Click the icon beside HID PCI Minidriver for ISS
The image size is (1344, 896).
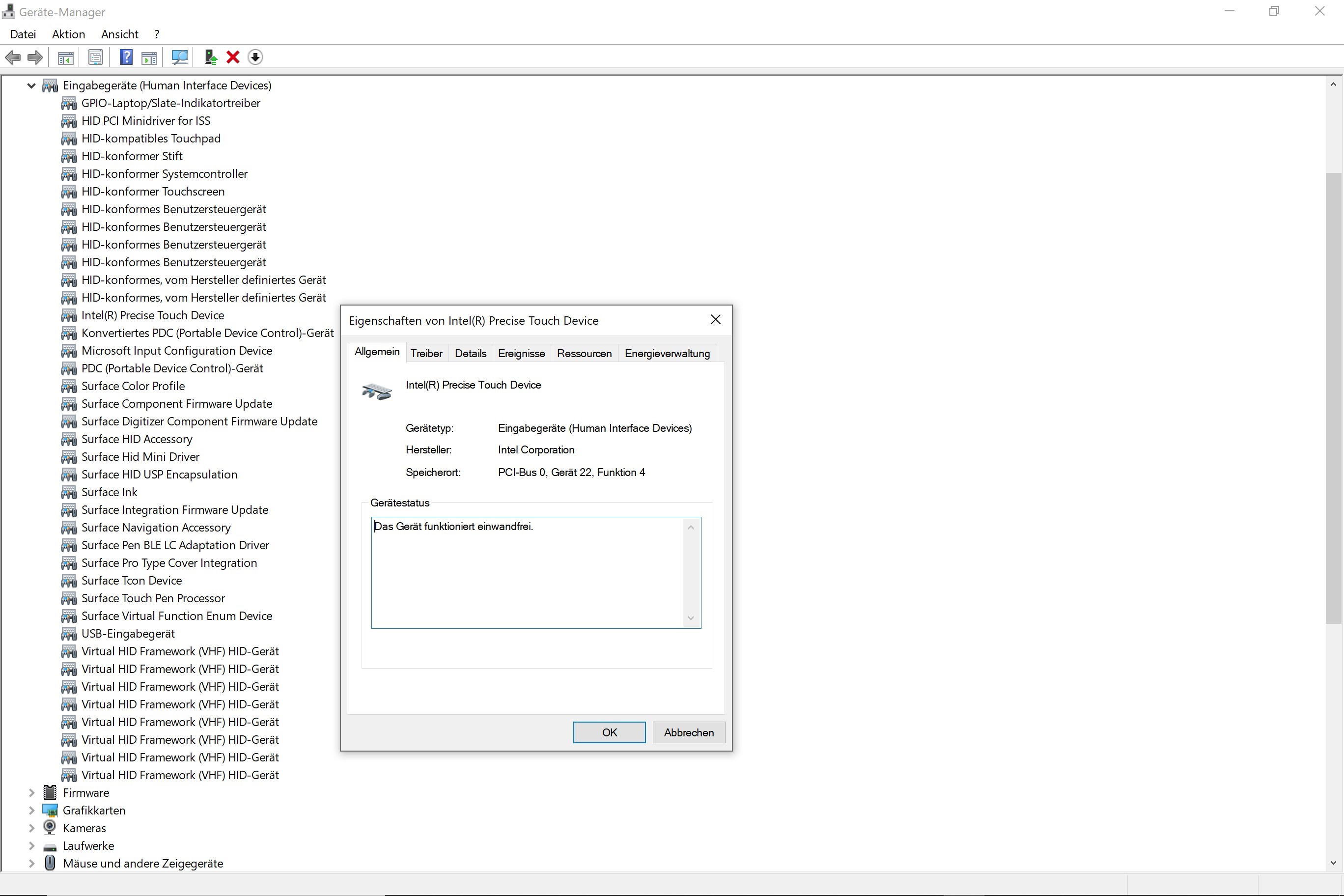(69, 120)
